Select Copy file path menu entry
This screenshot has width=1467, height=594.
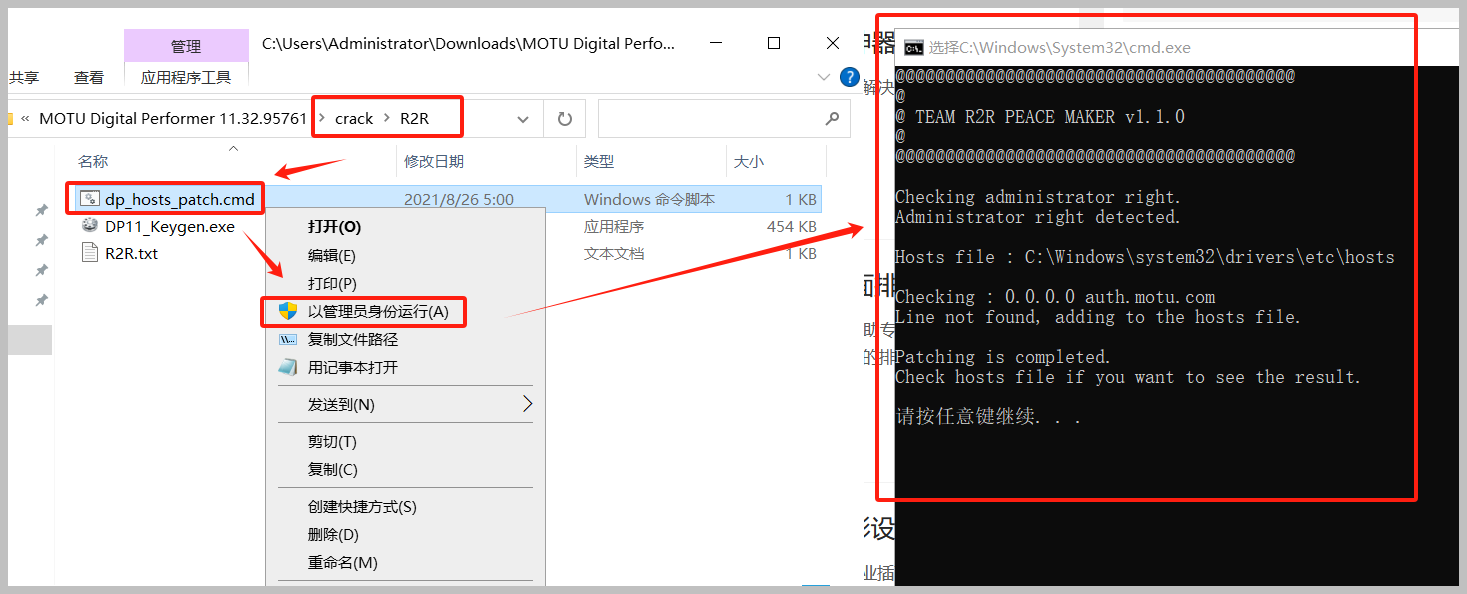pos(353,339)
